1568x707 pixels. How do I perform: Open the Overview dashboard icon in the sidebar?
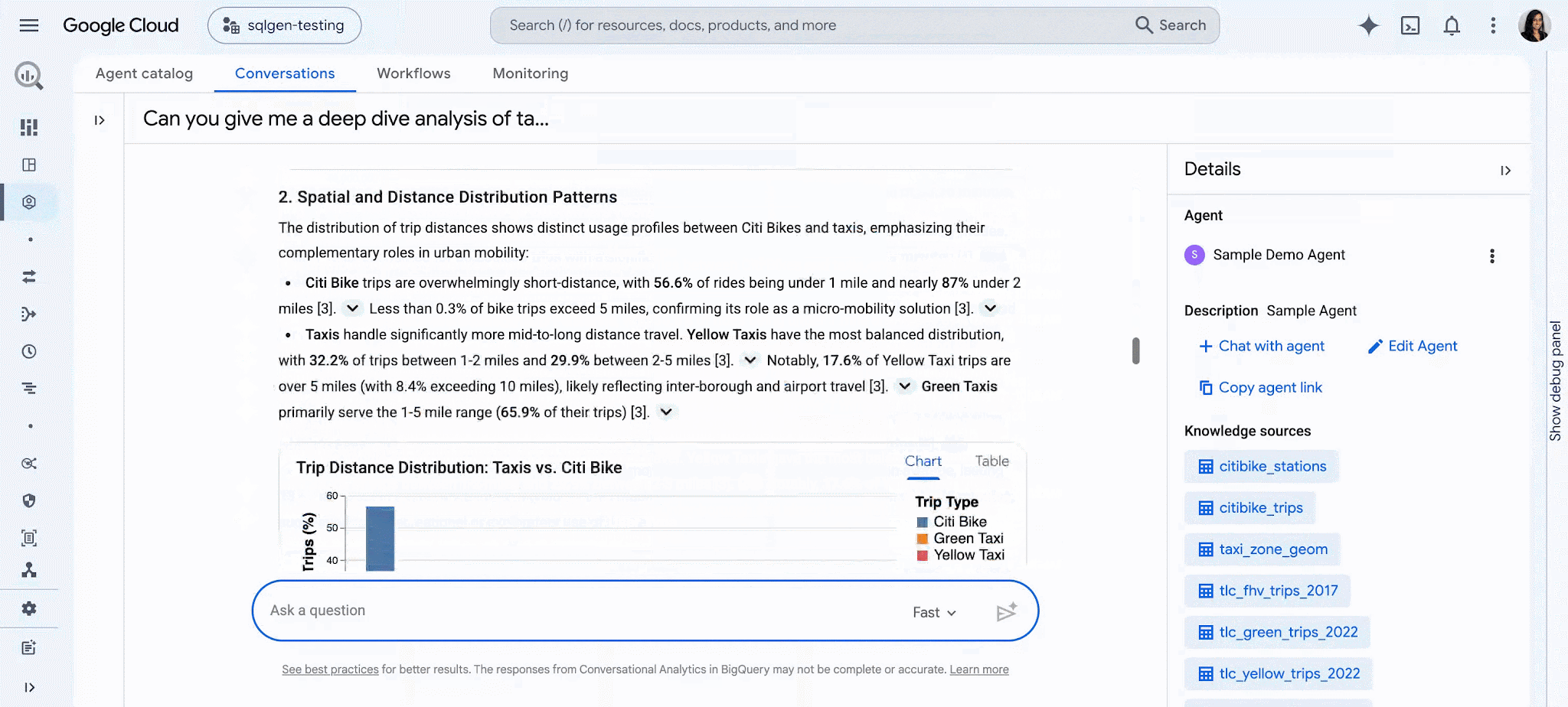[x=29, y=127]
